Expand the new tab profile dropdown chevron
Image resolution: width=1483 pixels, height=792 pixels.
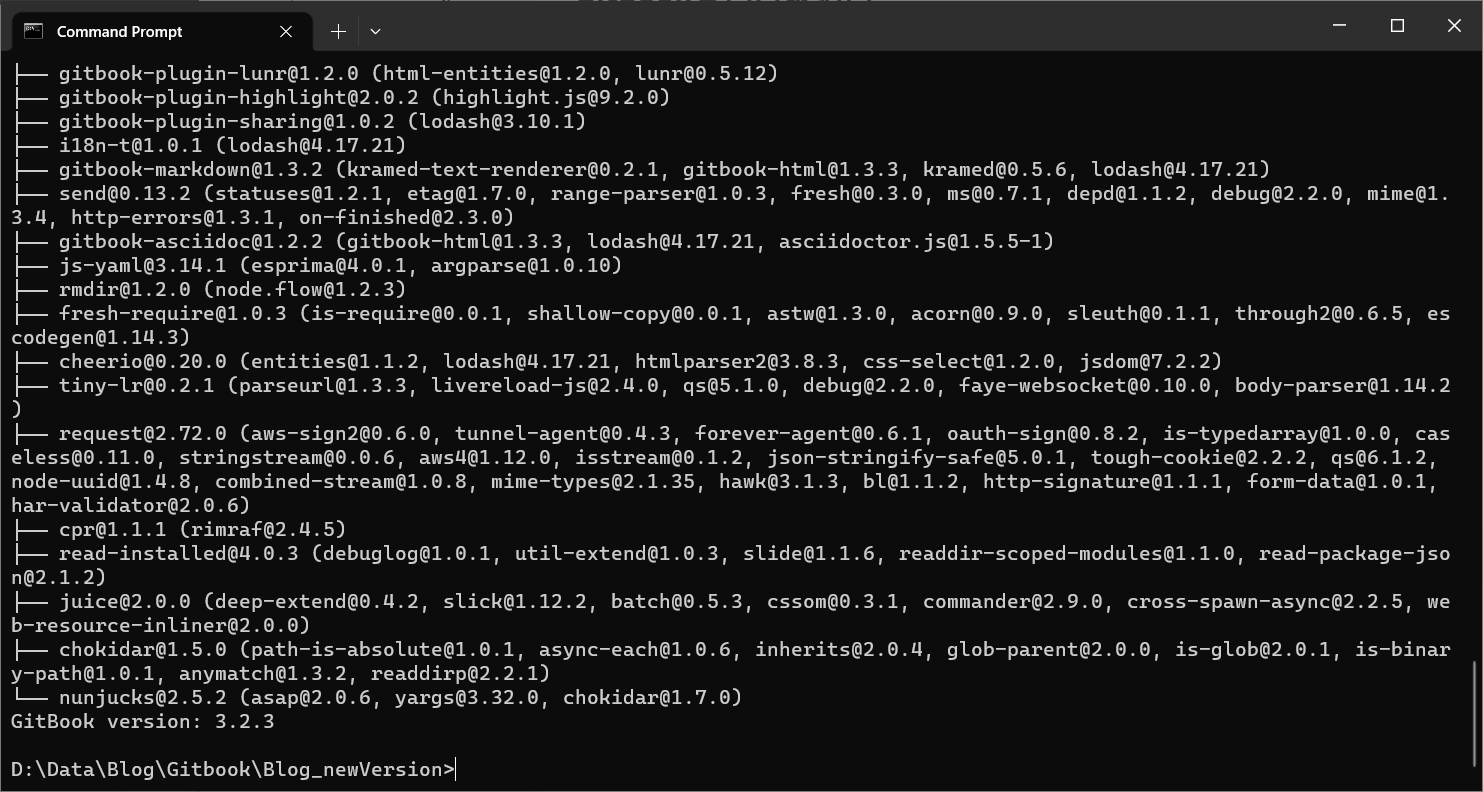pos(375,31)
